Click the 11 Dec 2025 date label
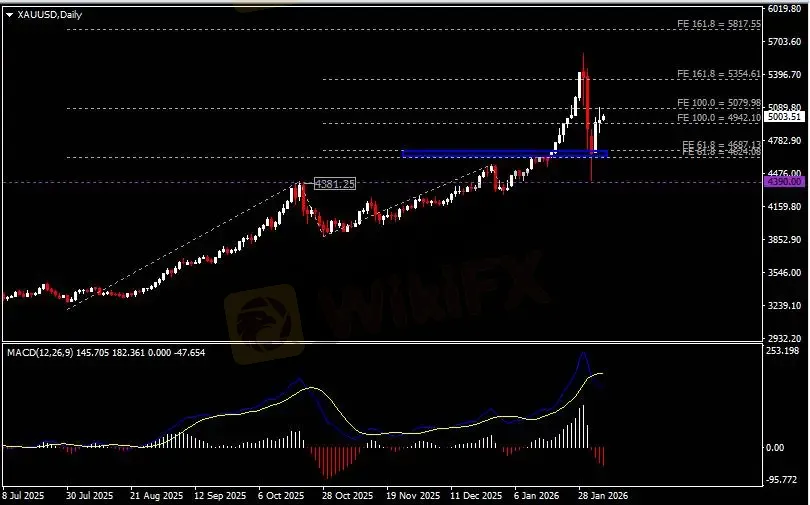 (476, 496)
